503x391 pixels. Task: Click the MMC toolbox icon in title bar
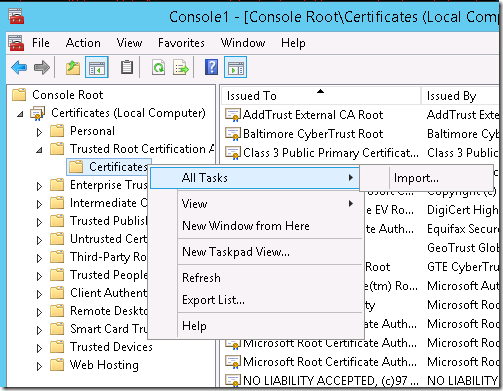coord(16,16)
